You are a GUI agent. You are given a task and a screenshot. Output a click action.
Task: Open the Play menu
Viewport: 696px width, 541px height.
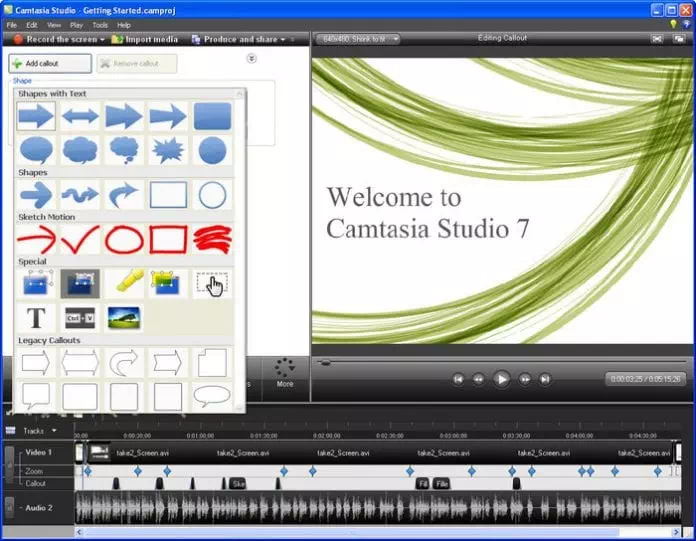tap(76, 25)
